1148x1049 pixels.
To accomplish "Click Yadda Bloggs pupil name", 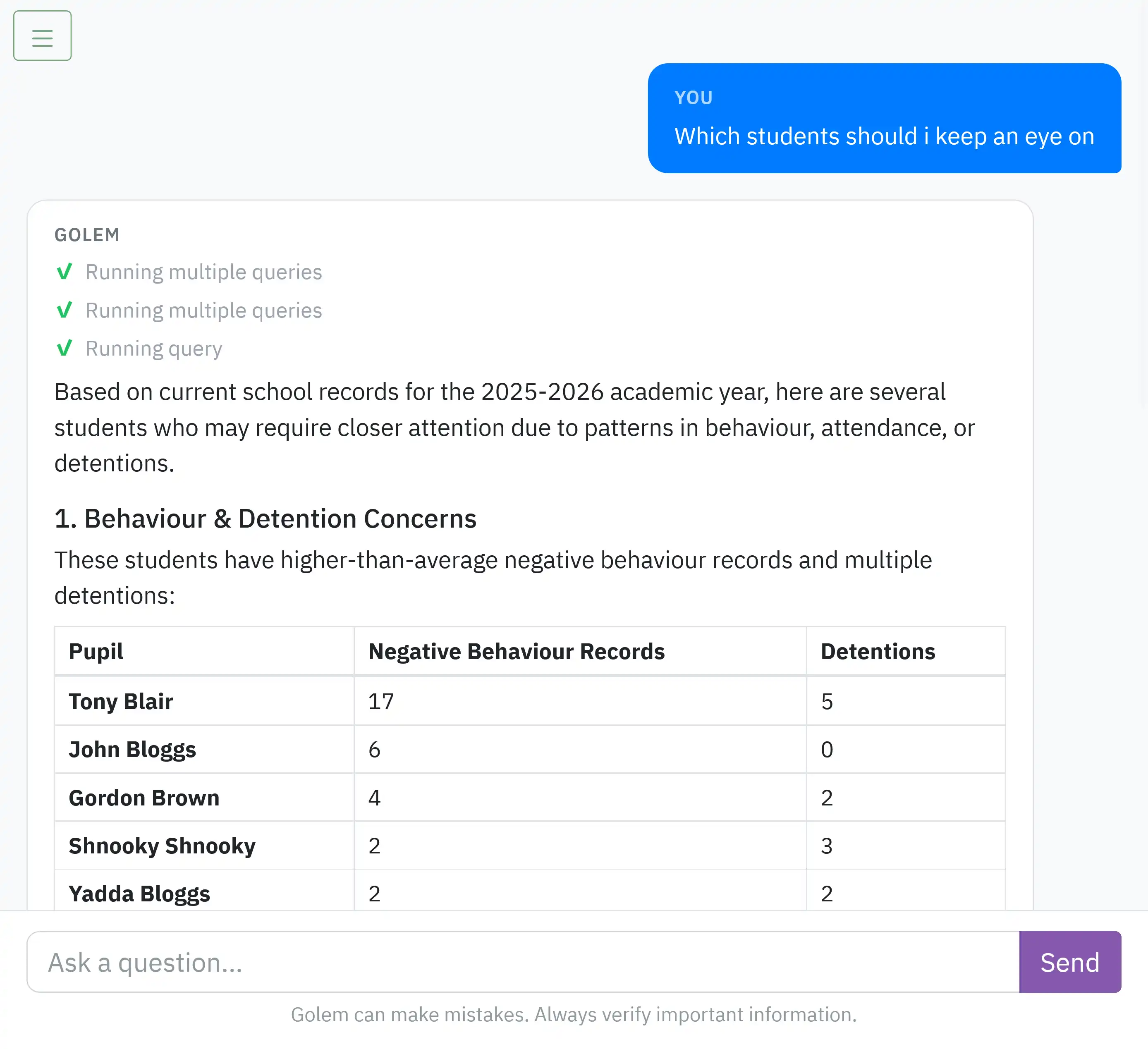I will click(139, 893).
